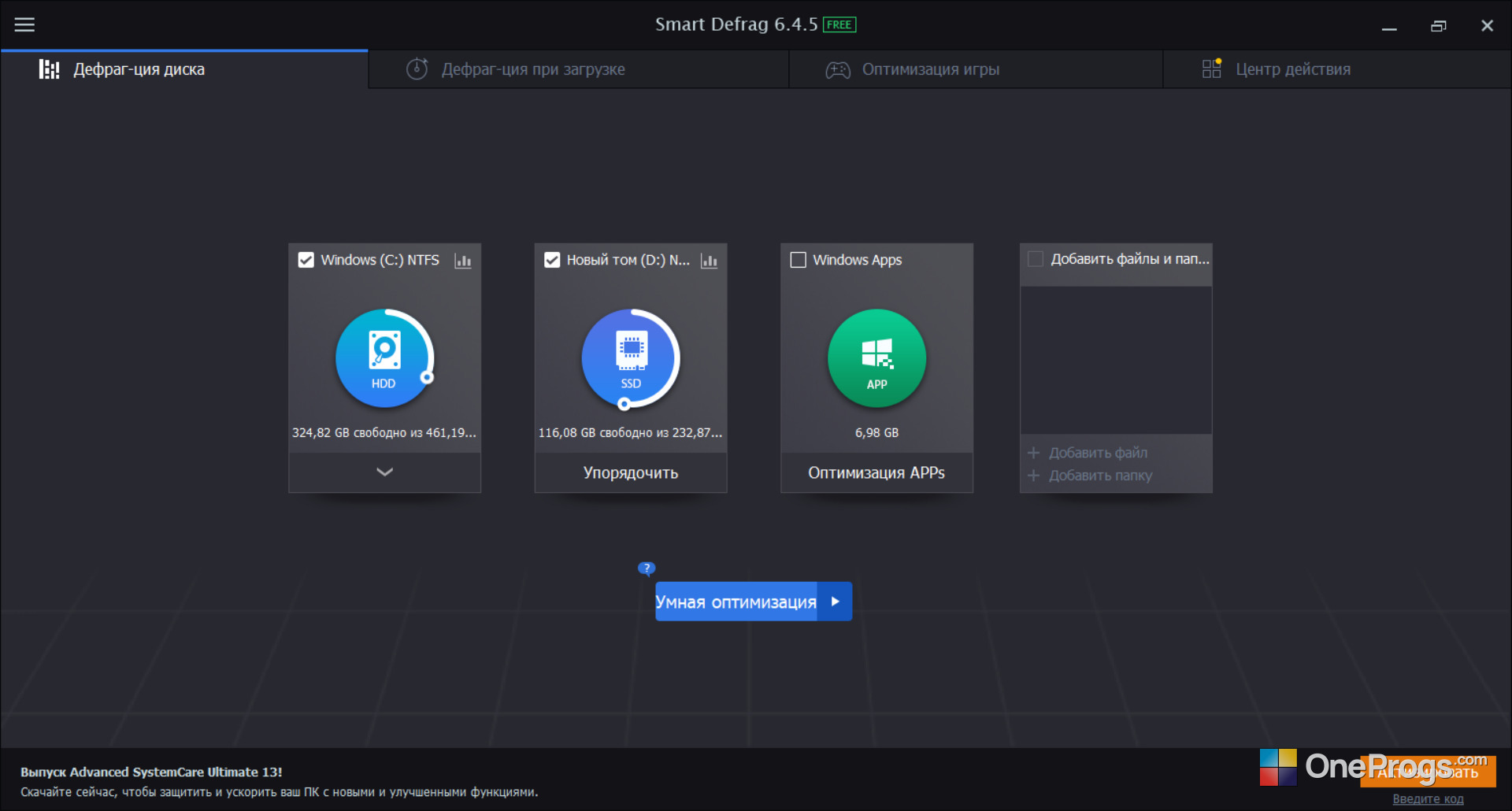The width and height of the screenshot is (1512, 811).
Task: Check the Добавить файлы и папки checkbox
Action: point(1036,259)
